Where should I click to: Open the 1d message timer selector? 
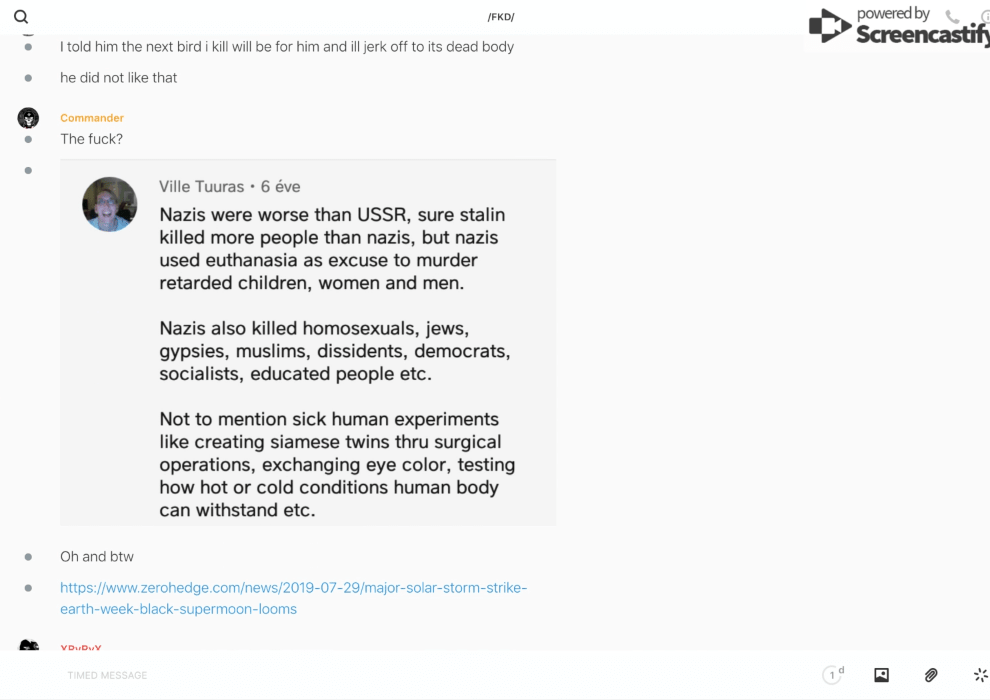pos(833,675)
